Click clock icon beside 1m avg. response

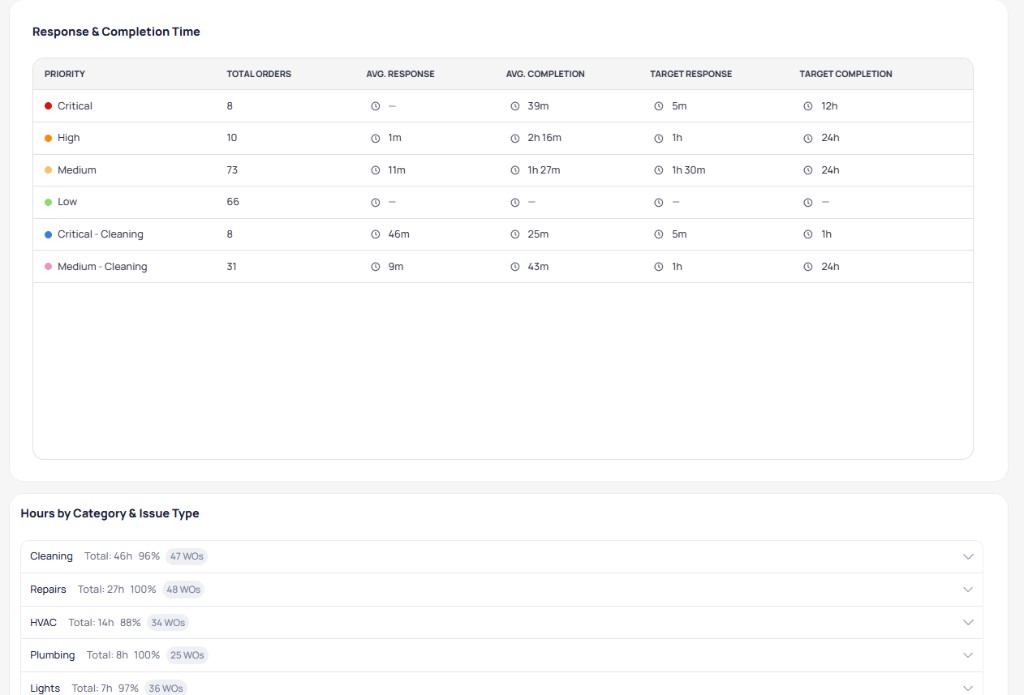click(x=376, y=138)
